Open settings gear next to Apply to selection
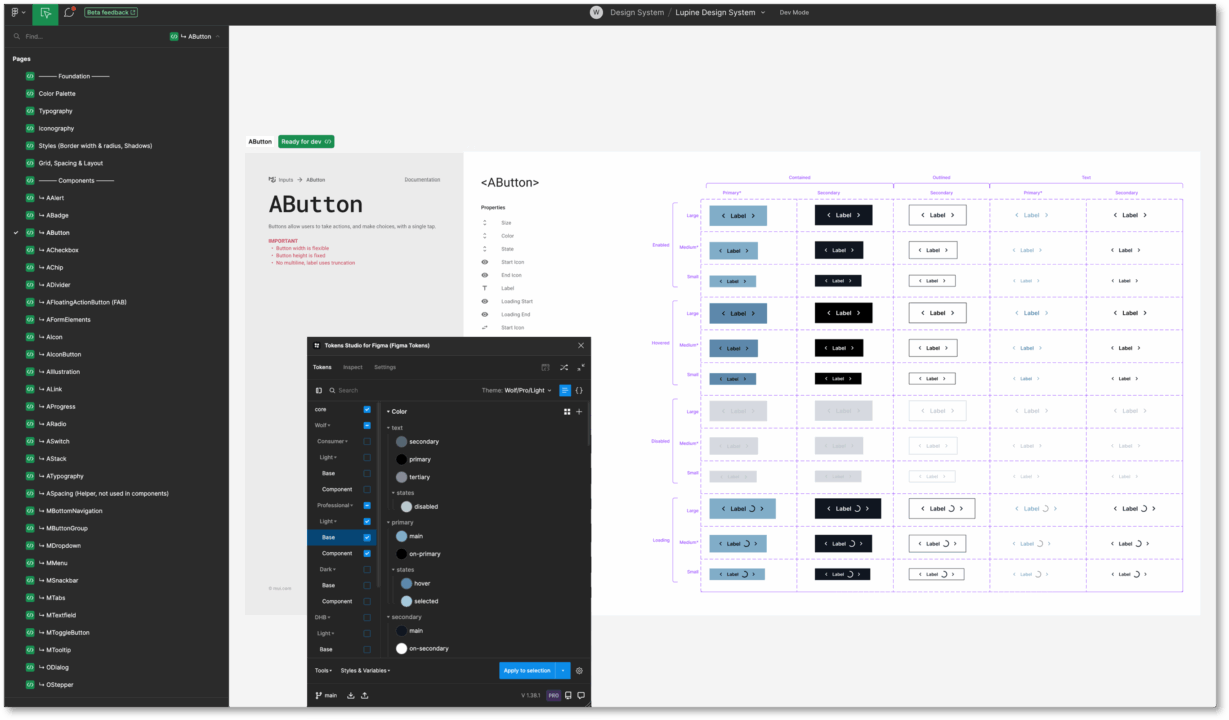 pyautogui.click(x=579, y=671)
